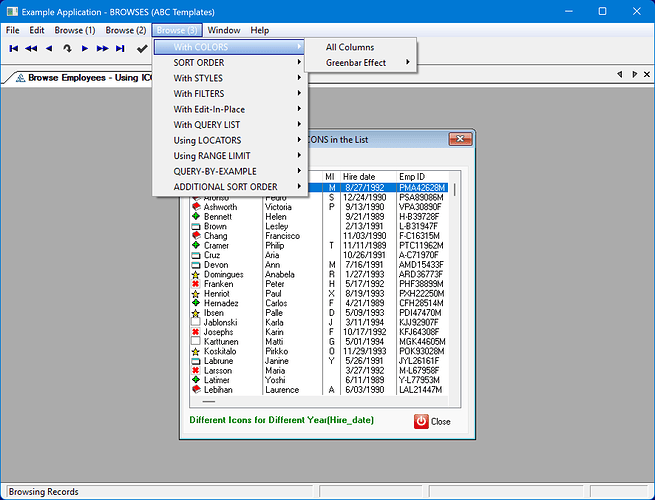Viewport: 655px width, 500px height.
Task: Close the Browse (3) menu
Action: click(x=177, y=30)
